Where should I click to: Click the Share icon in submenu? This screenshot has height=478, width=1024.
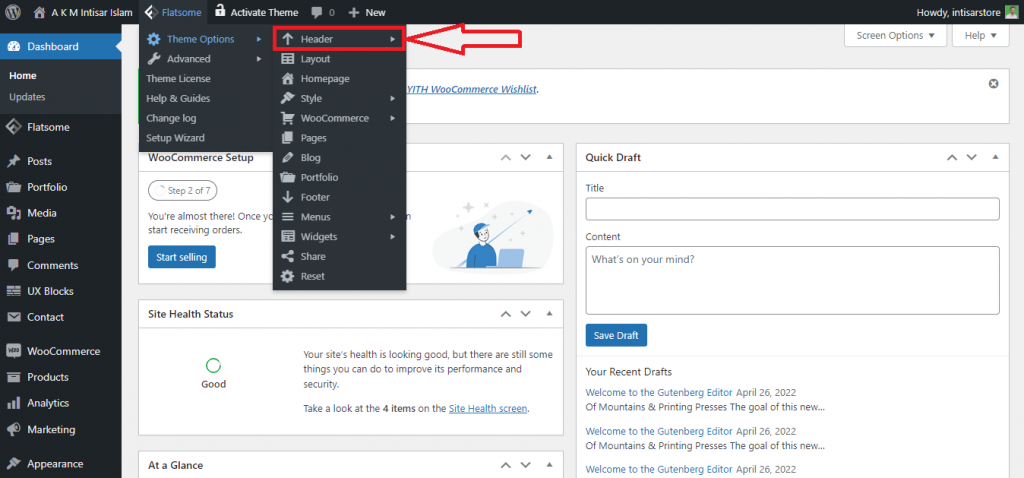pos(287,256)
